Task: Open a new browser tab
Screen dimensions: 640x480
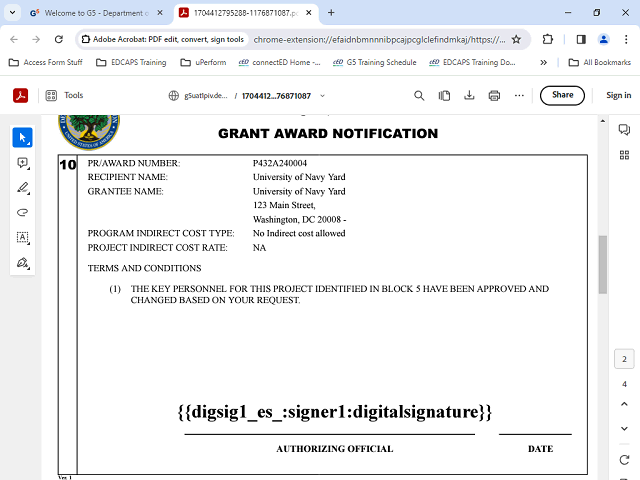Action: tap(331, 13)
